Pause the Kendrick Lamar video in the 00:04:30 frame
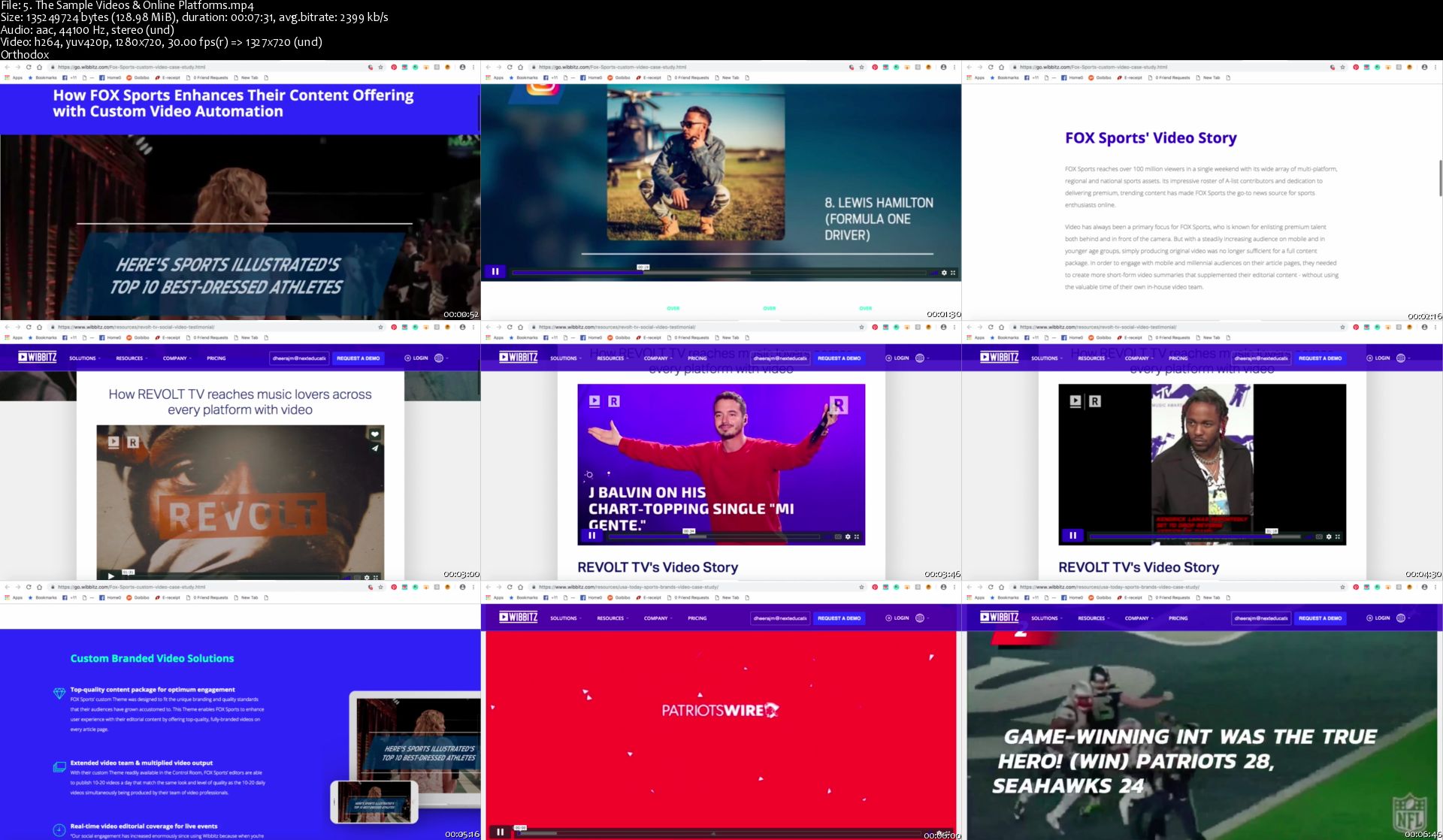The height and width of the screenshot is (840, 1443). pos(1072,536)
